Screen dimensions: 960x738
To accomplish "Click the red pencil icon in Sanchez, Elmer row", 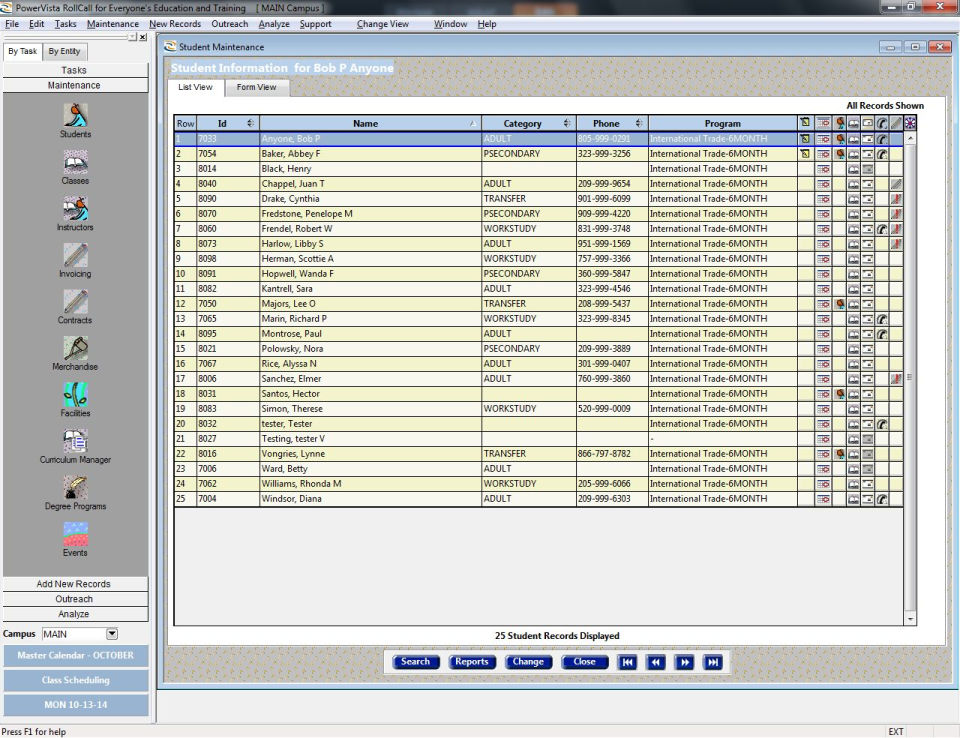I will 896,379.
